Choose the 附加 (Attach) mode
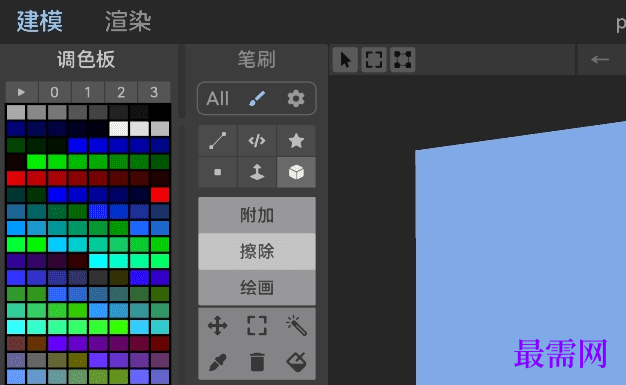626x385 pixels. click(257, 215)
